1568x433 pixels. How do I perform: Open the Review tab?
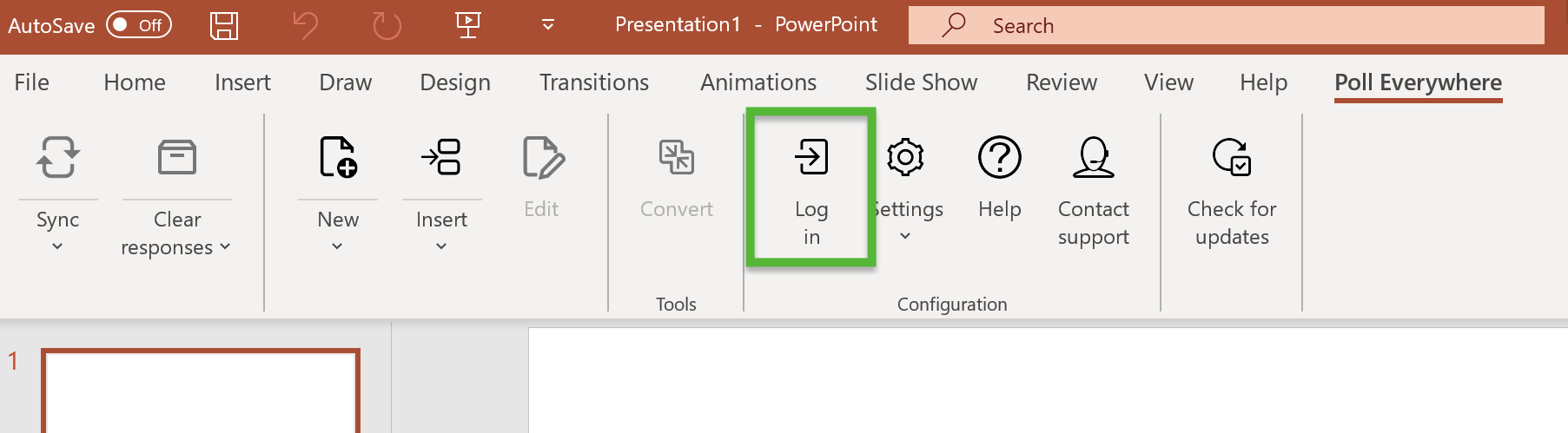pos(1062,82)
